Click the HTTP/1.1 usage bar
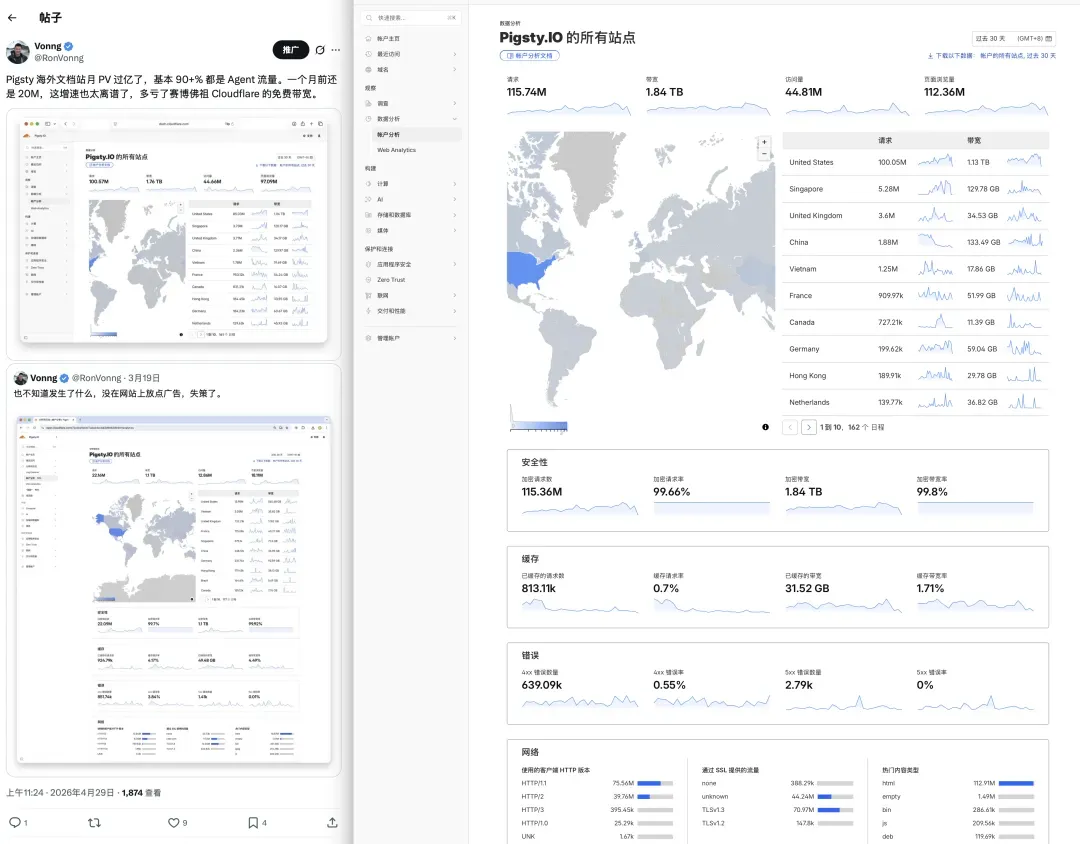 click(x=655, y=783)
